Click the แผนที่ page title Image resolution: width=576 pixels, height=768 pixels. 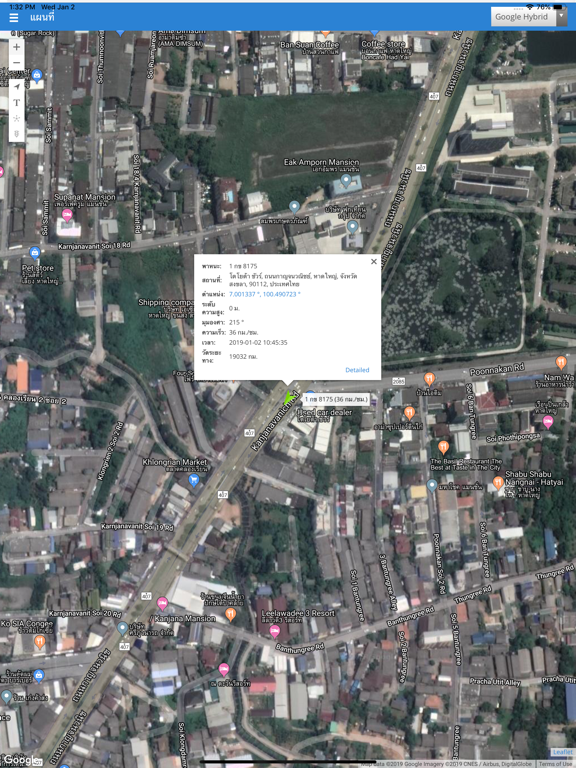(42, 18)
